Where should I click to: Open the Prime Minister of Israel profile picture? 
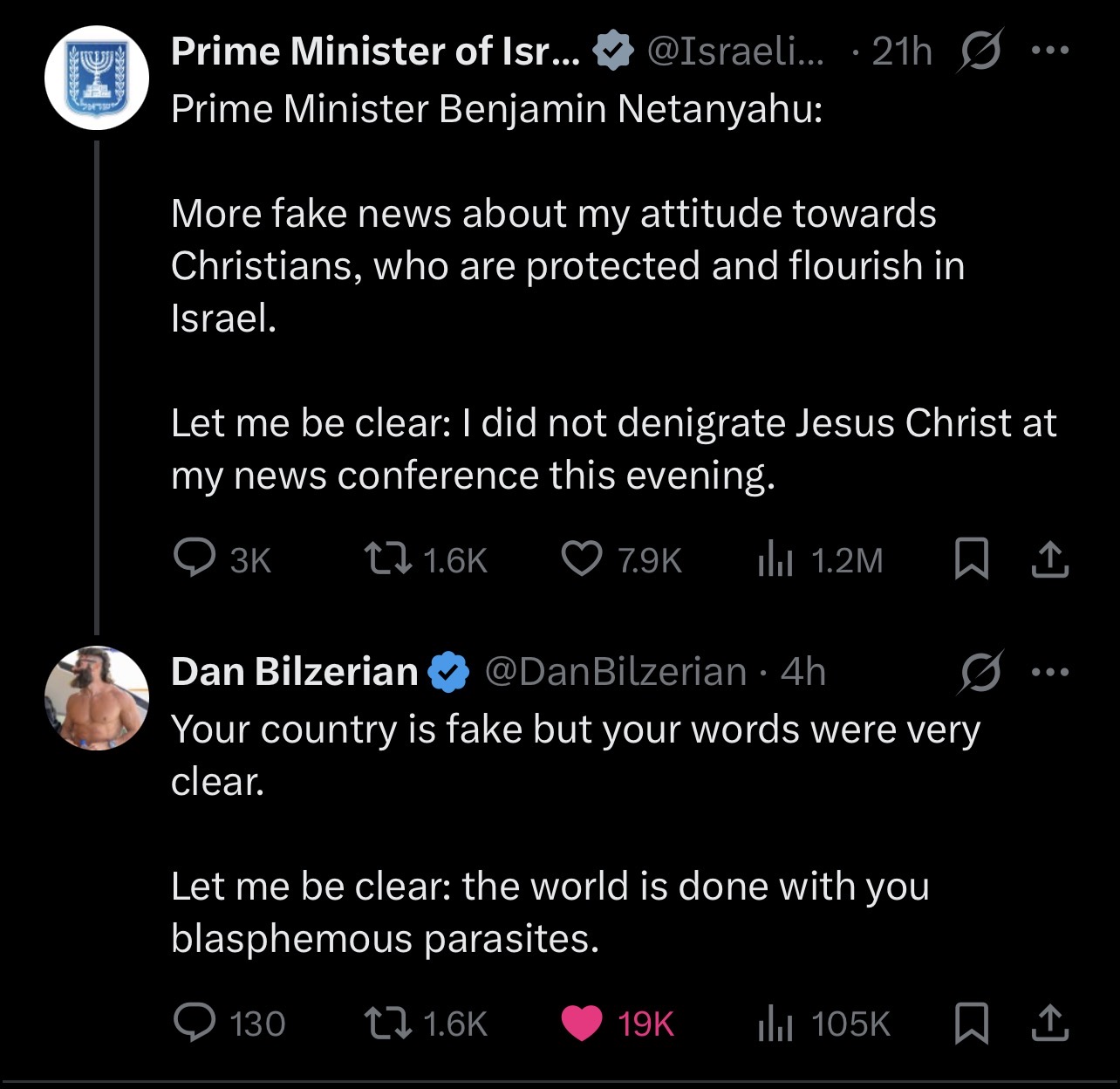[x=97, y=78]
